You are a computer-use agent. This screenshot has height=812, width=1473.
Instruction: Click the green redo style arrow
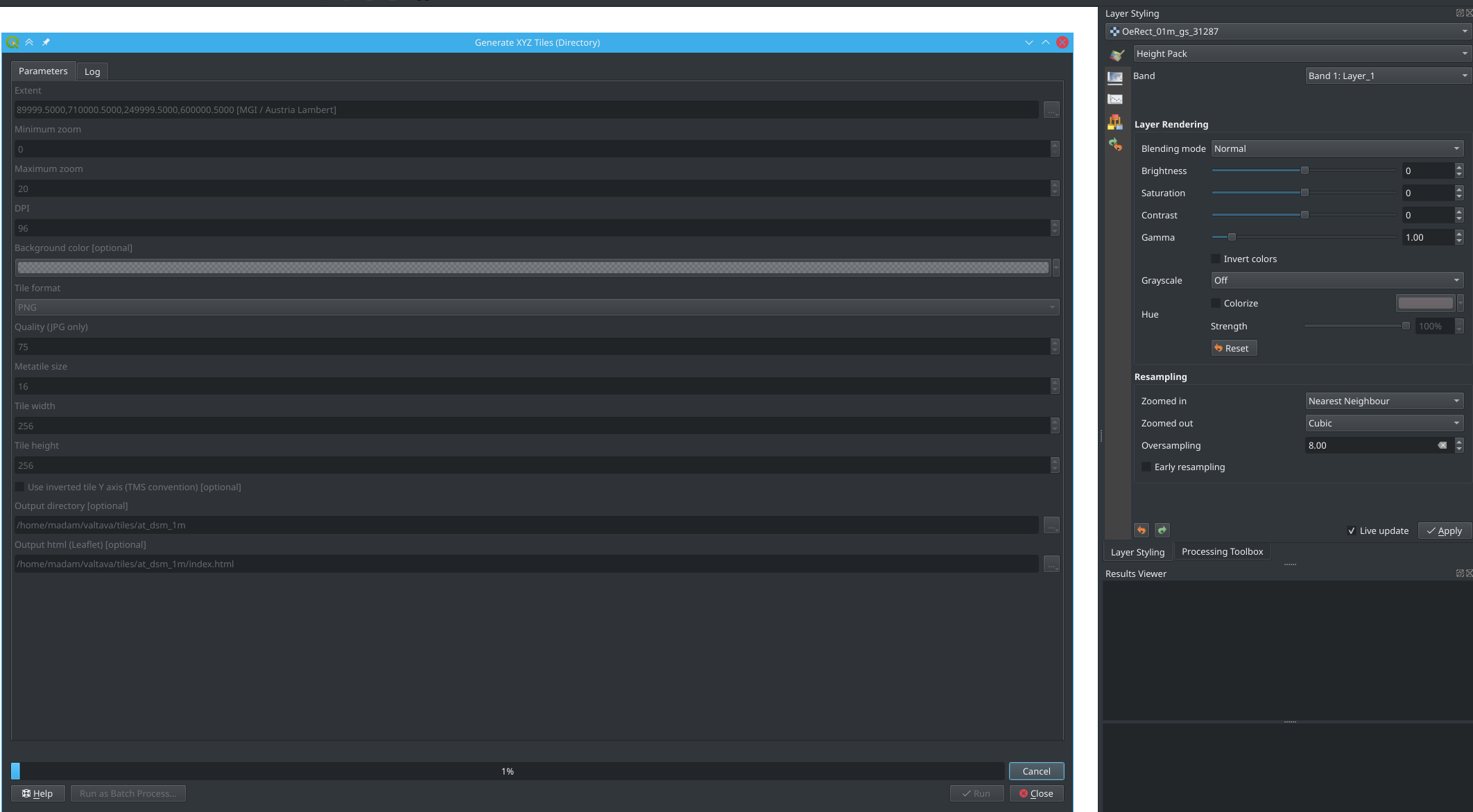1162,530
